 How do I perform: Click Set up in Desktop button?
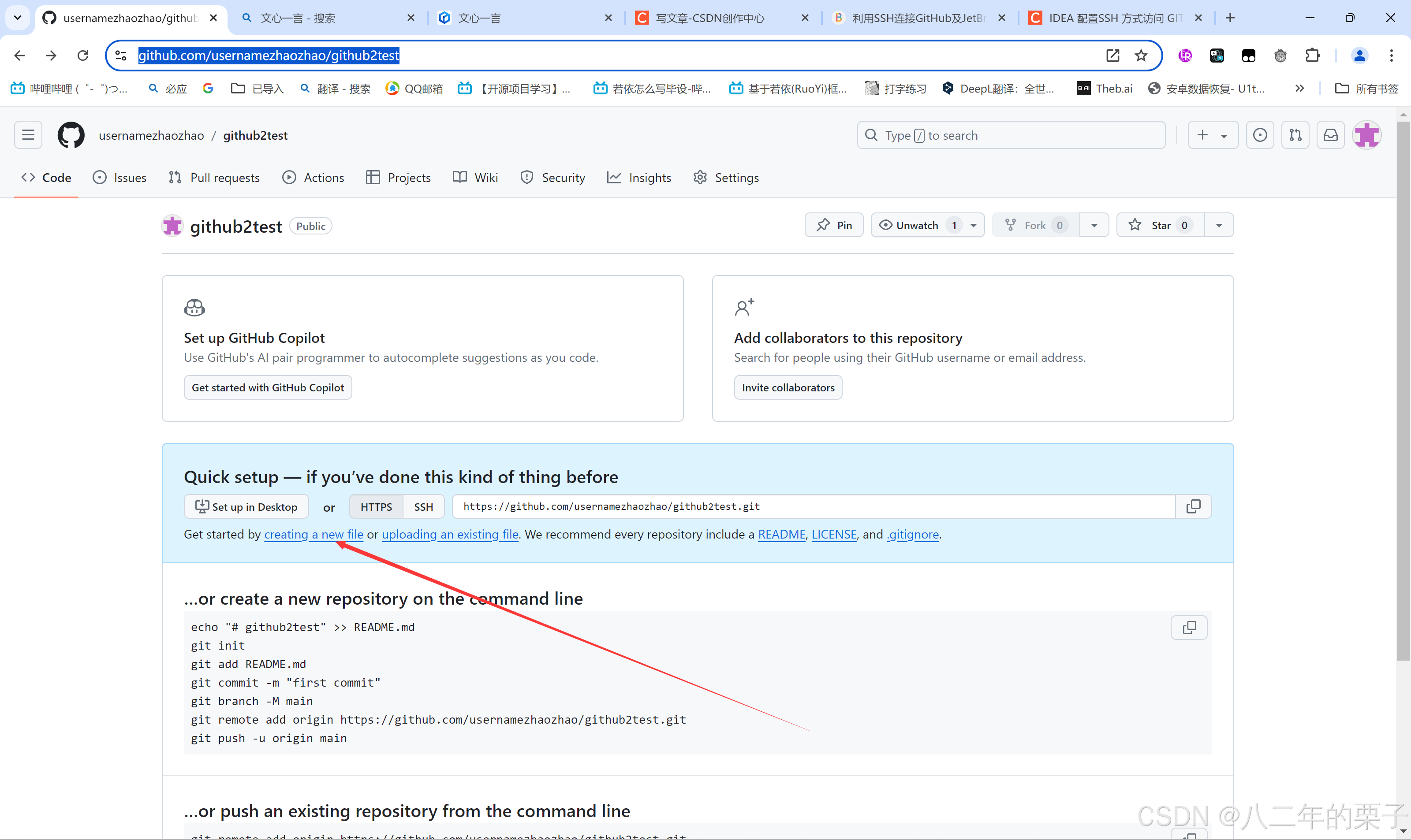(246, 507)
